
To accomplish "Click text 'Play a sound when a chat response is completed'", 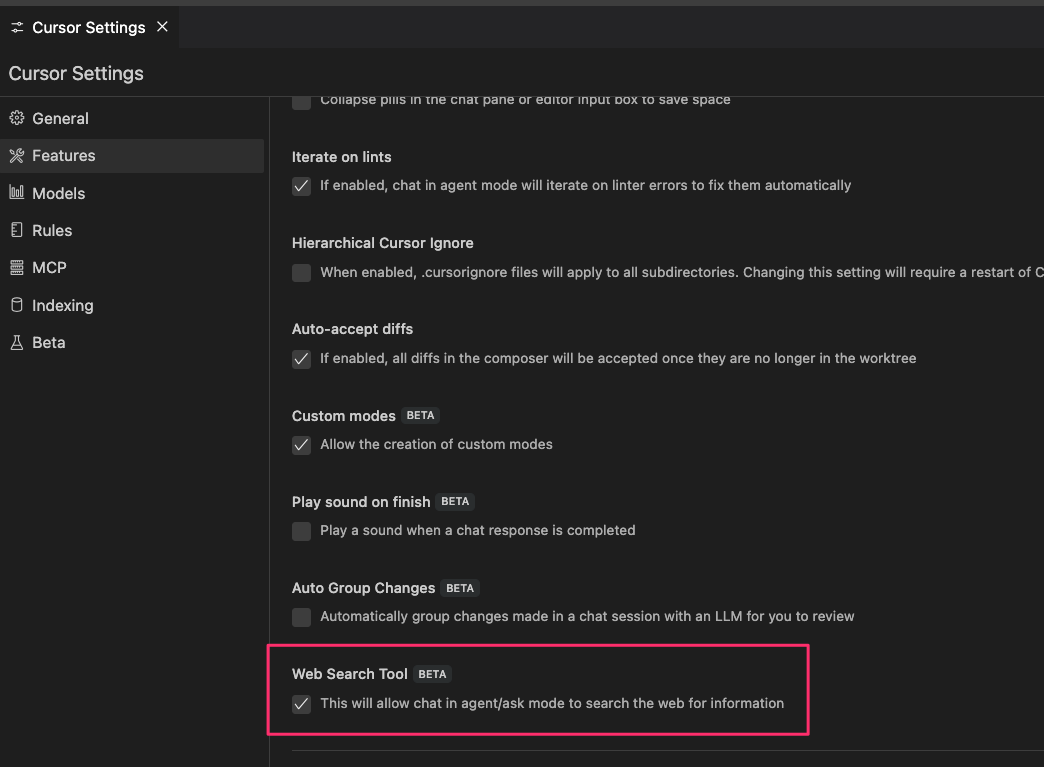I will click(x=477, y=530).
